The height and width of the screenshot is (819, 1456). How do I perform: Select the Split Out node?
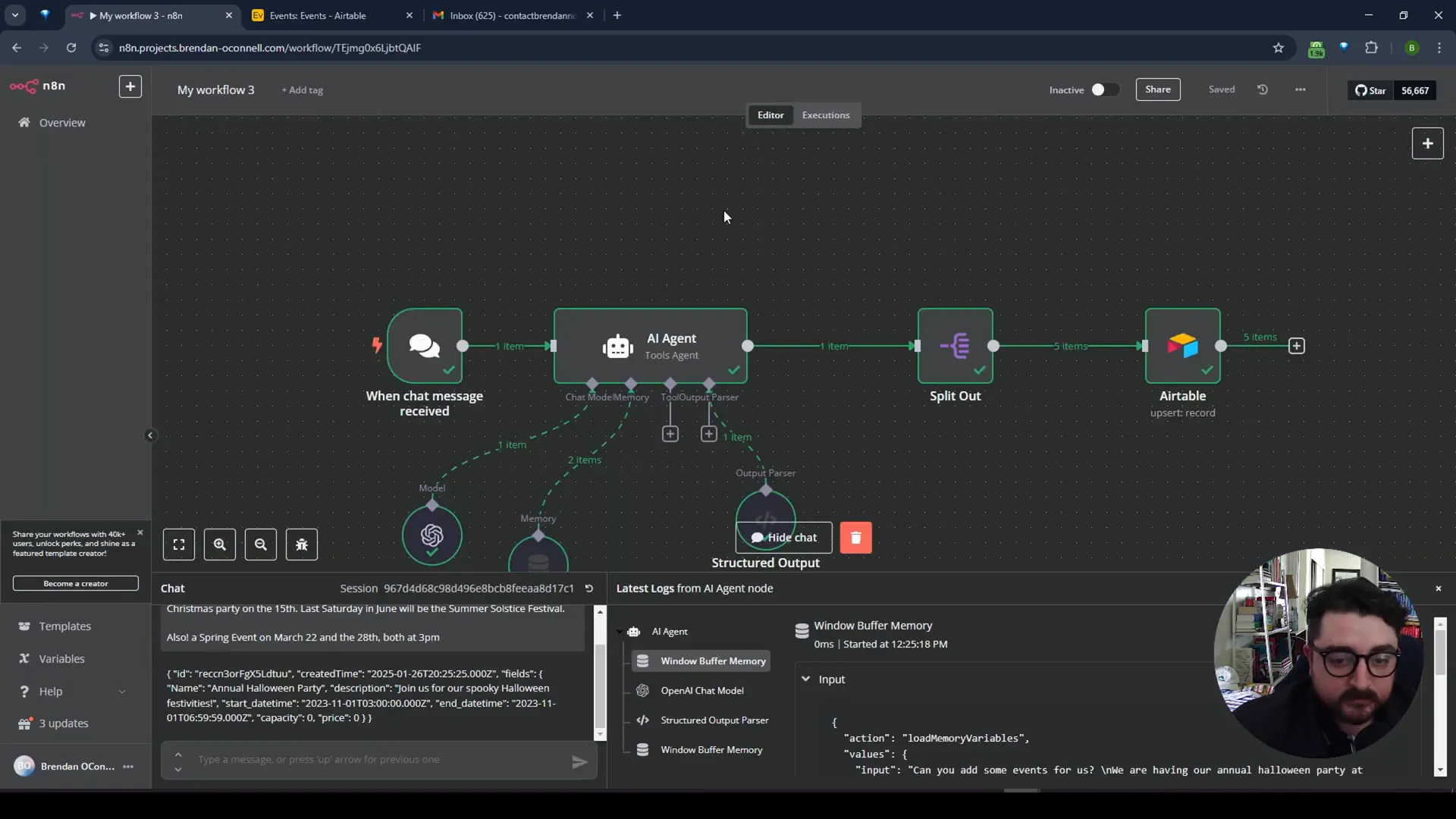955,346
